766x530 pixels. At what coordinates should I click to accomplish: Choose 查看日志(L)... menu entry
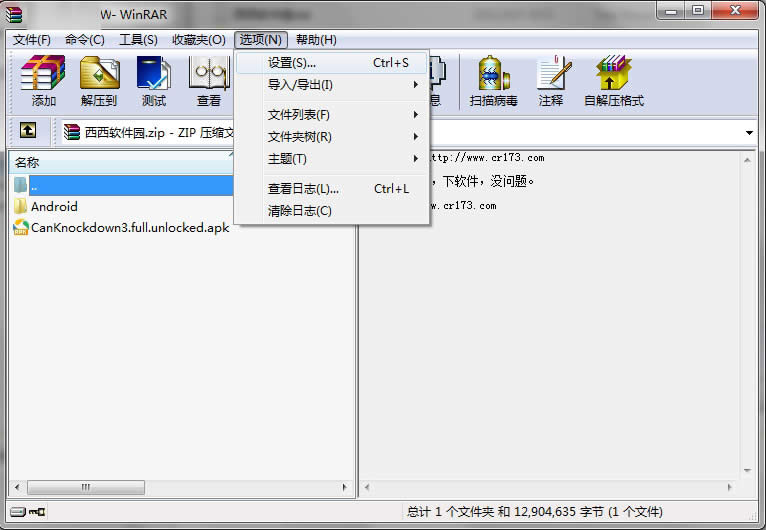click(x=332, y=189)
